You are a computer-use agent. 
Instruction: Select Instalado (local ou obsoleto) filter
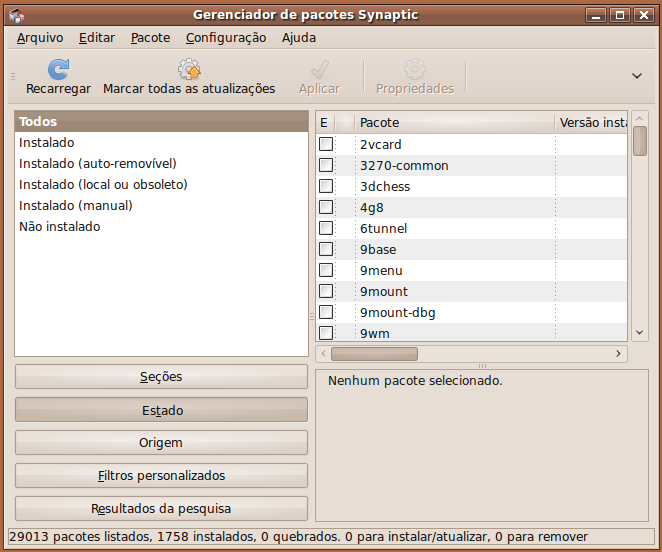(161, 185)
